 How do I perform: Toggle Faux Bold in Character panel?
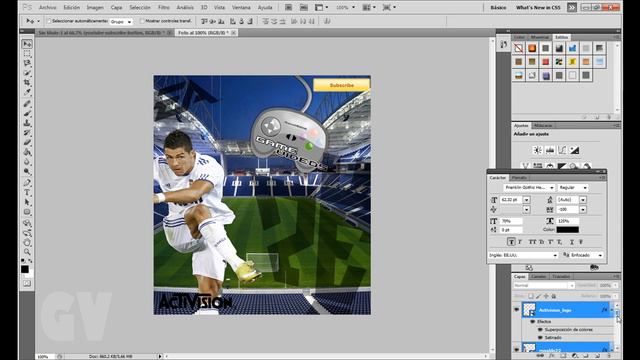tap(511, 242)
